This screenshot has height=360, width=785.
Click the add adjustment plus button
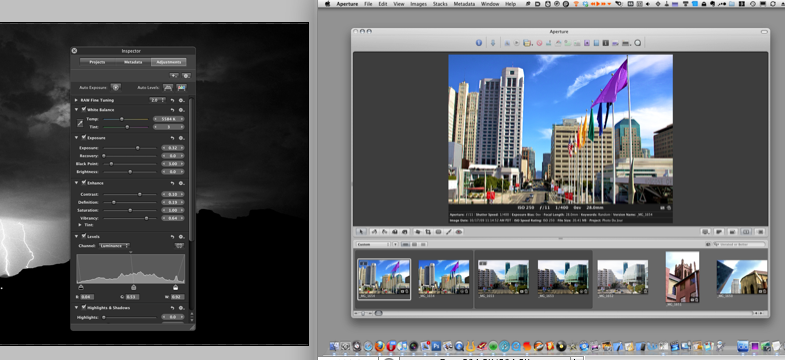[x=173, y=76]
